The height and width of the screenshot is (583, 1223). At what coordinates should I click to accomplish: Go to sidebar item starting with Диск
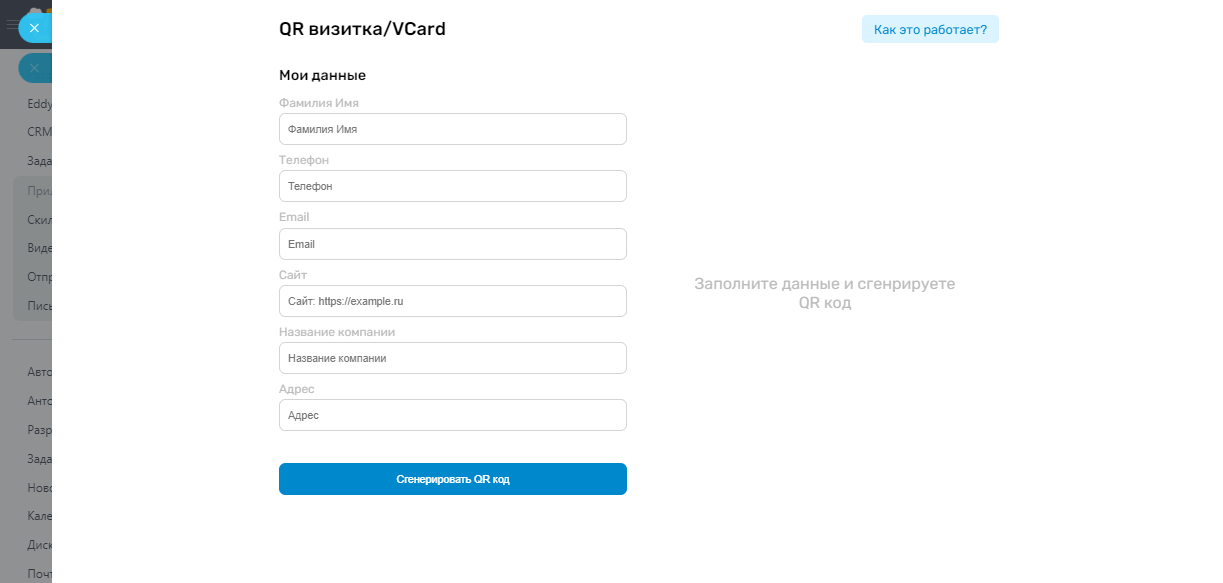pos(39,546)
